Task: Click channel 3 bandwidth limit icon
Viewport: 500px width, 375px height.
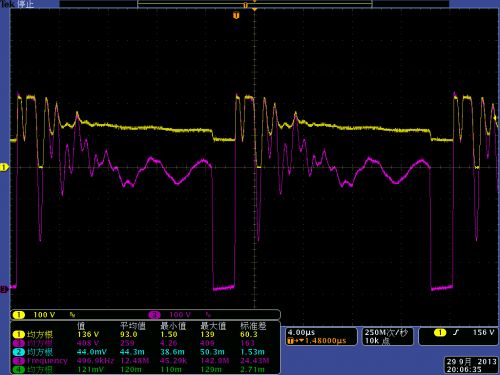Action: 208,315
